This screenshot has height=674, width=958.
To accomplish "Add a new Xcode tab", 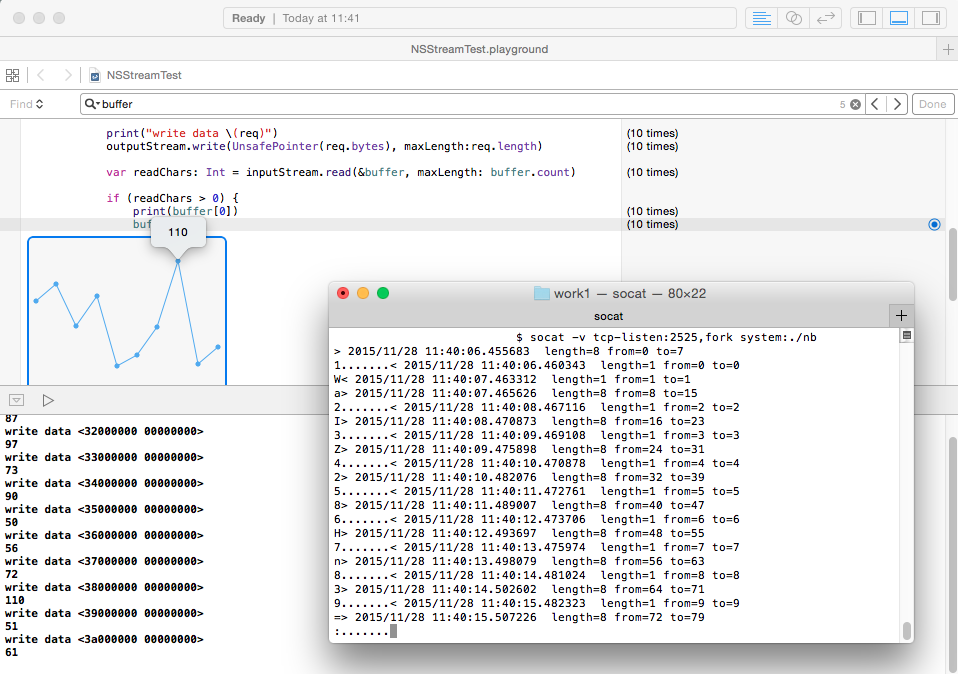I will pos(947,49).
